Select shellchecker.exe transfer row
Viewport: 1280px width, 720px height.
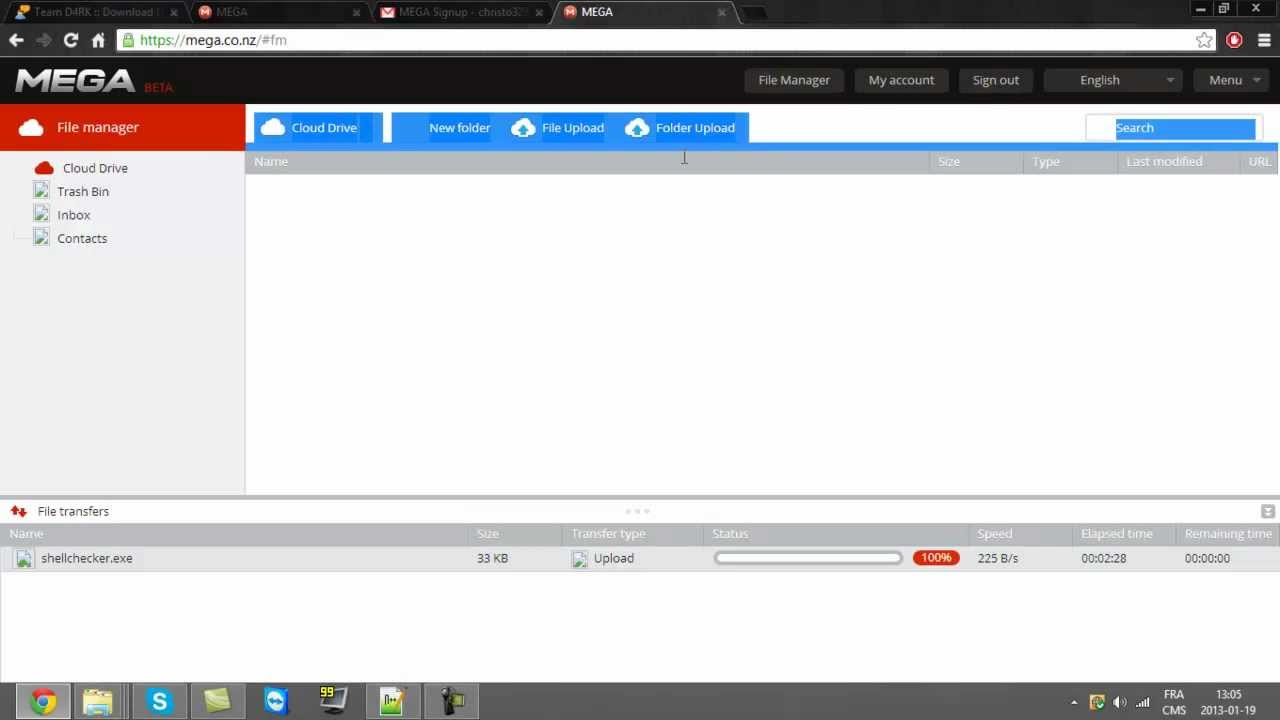point(640,558)
